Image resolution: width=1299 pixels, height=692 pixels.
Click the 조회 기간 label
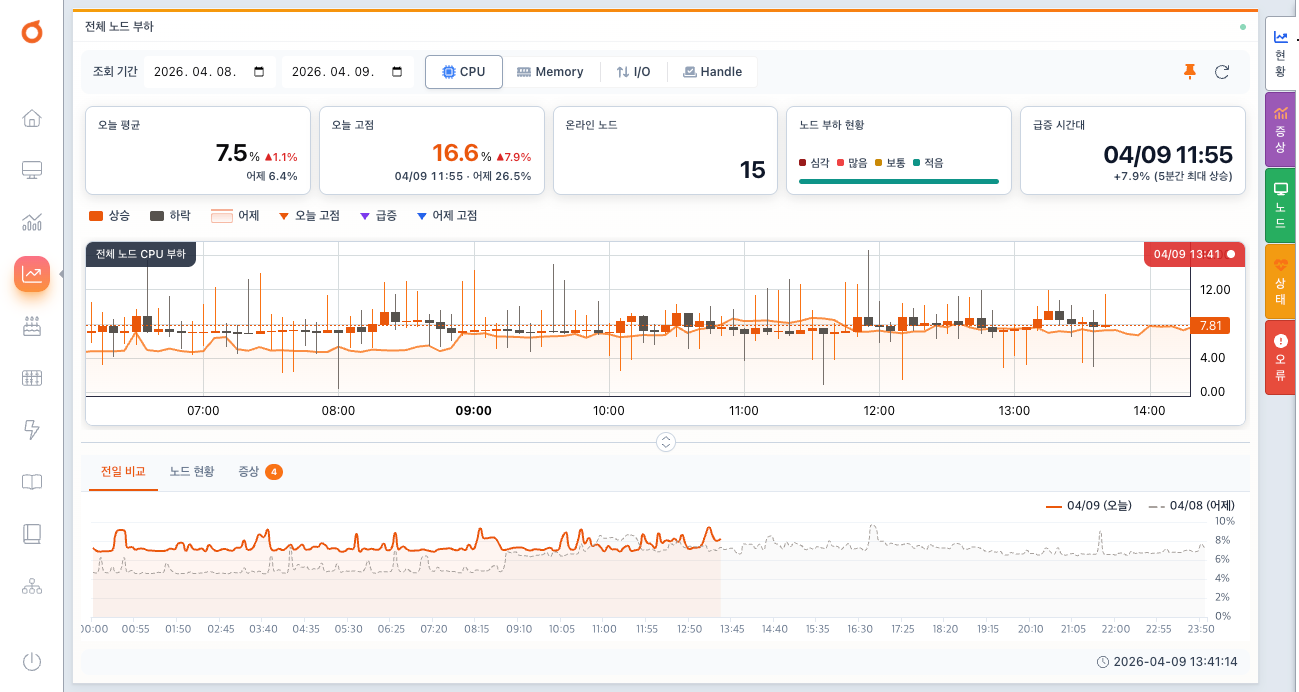[x=115, y=72]
